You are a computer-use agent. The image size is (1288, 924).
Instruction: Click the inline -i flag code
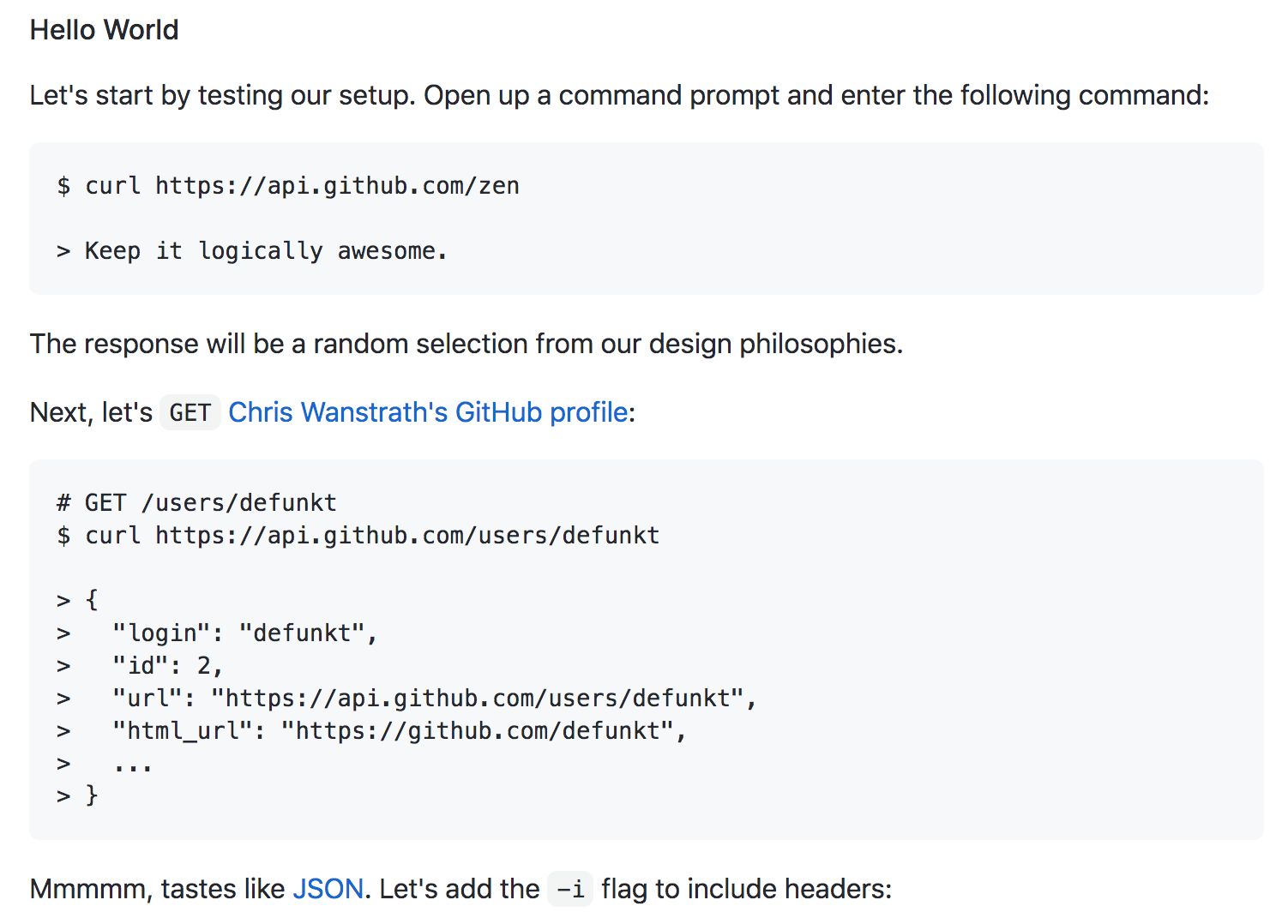(570, 890)
